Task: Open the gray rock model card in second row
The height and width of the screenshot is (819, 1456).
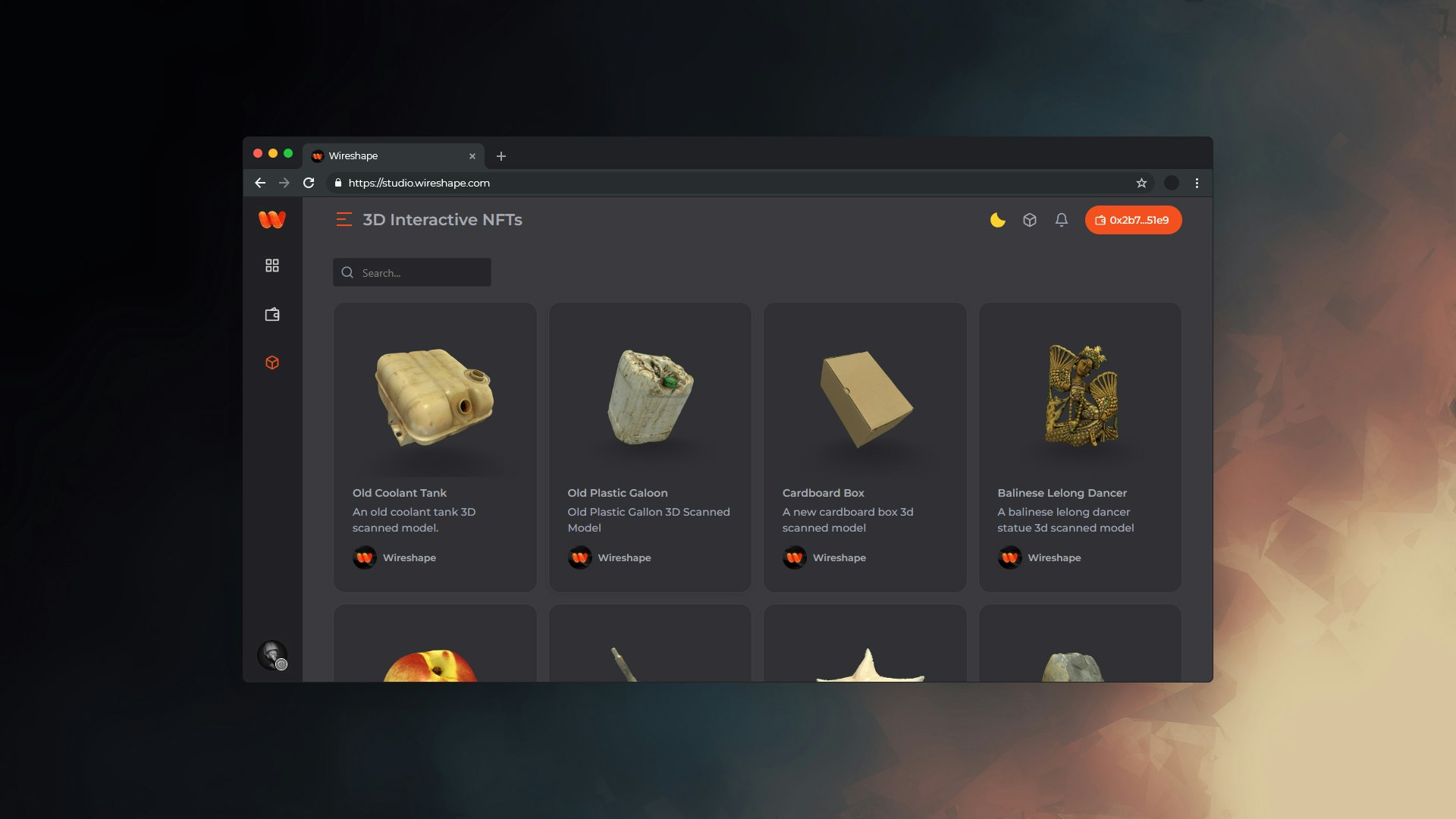Action: [x=1080, y=643]
